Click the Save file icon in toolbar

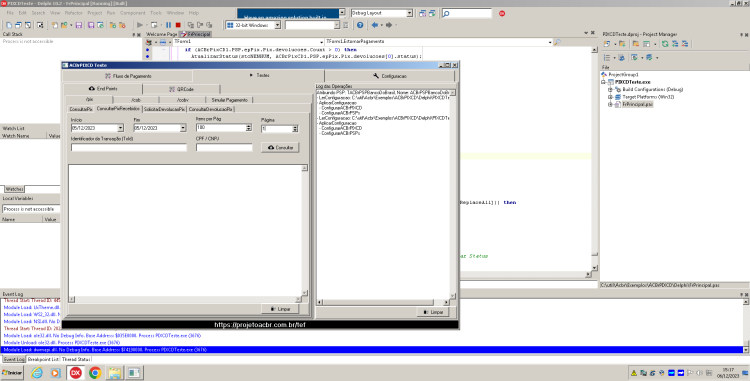tap(78, 25)
